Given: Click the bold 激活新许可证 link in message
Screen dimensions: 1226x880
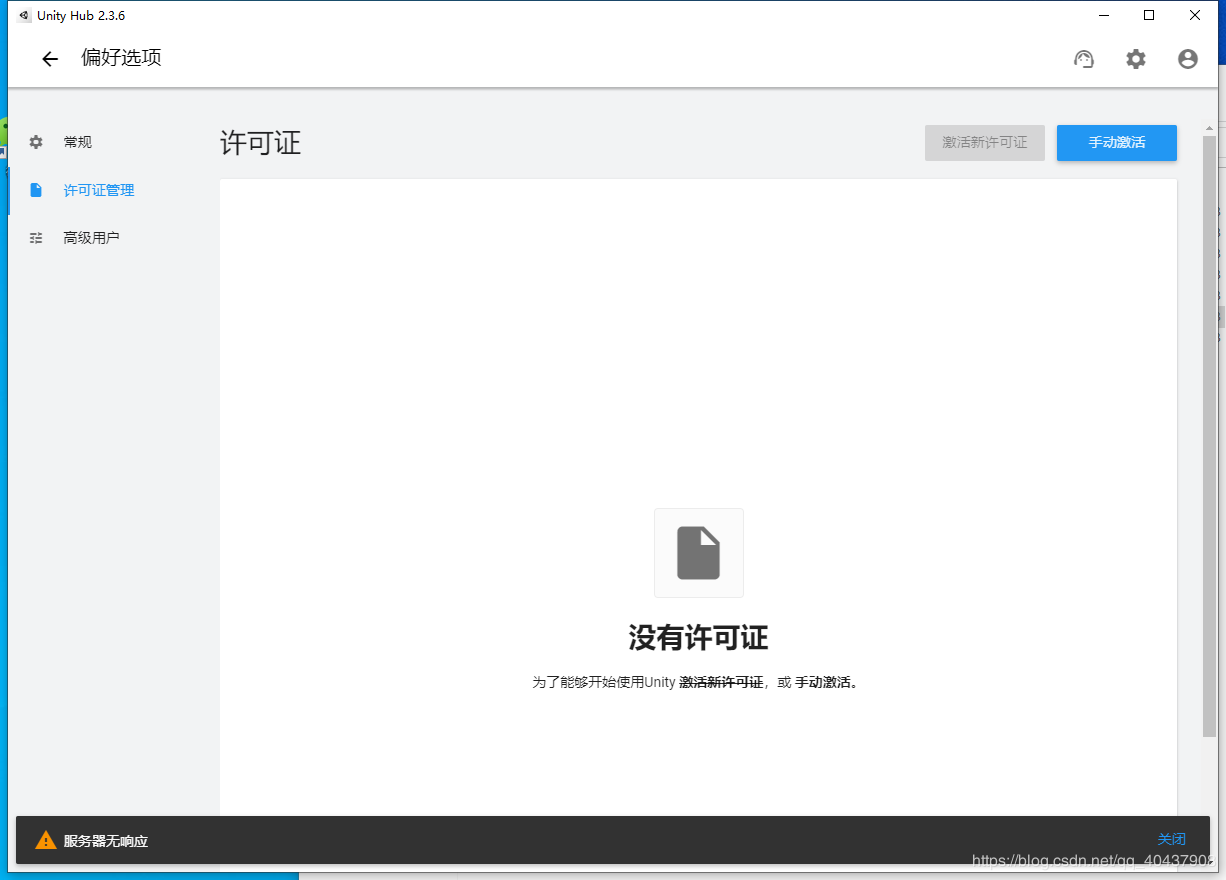Looking at the screenshot, I should (721, 683).
